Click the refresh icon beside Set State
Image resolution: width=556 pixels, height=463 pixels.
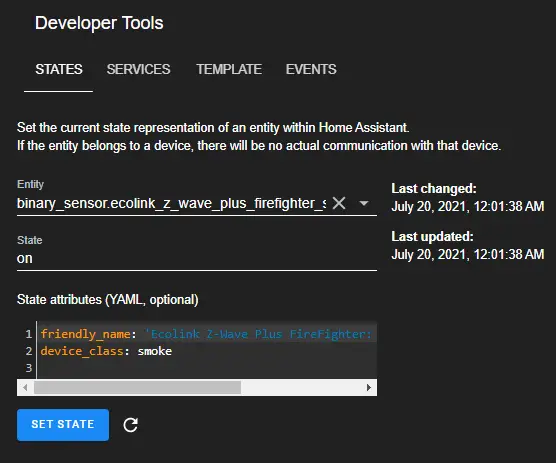130,425
